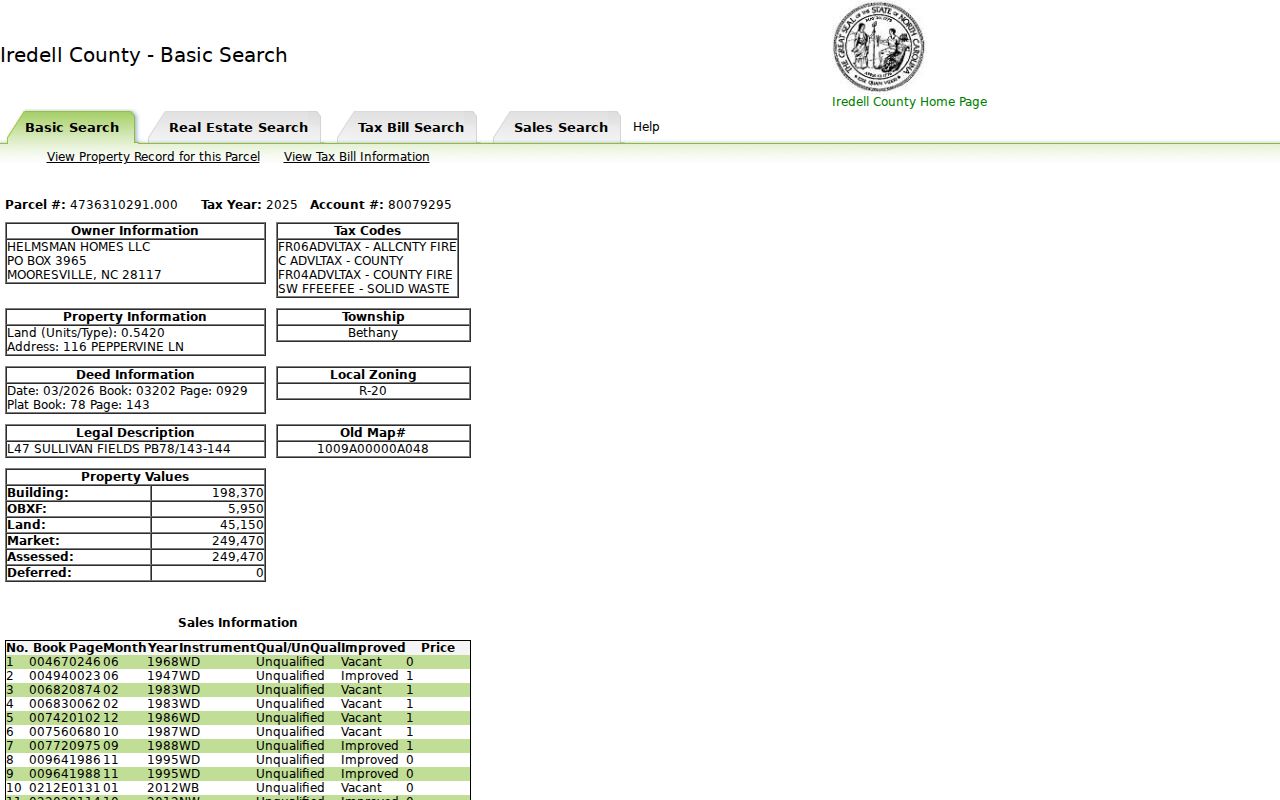
Task: Click the Property Values header
Action: (135, 477)
